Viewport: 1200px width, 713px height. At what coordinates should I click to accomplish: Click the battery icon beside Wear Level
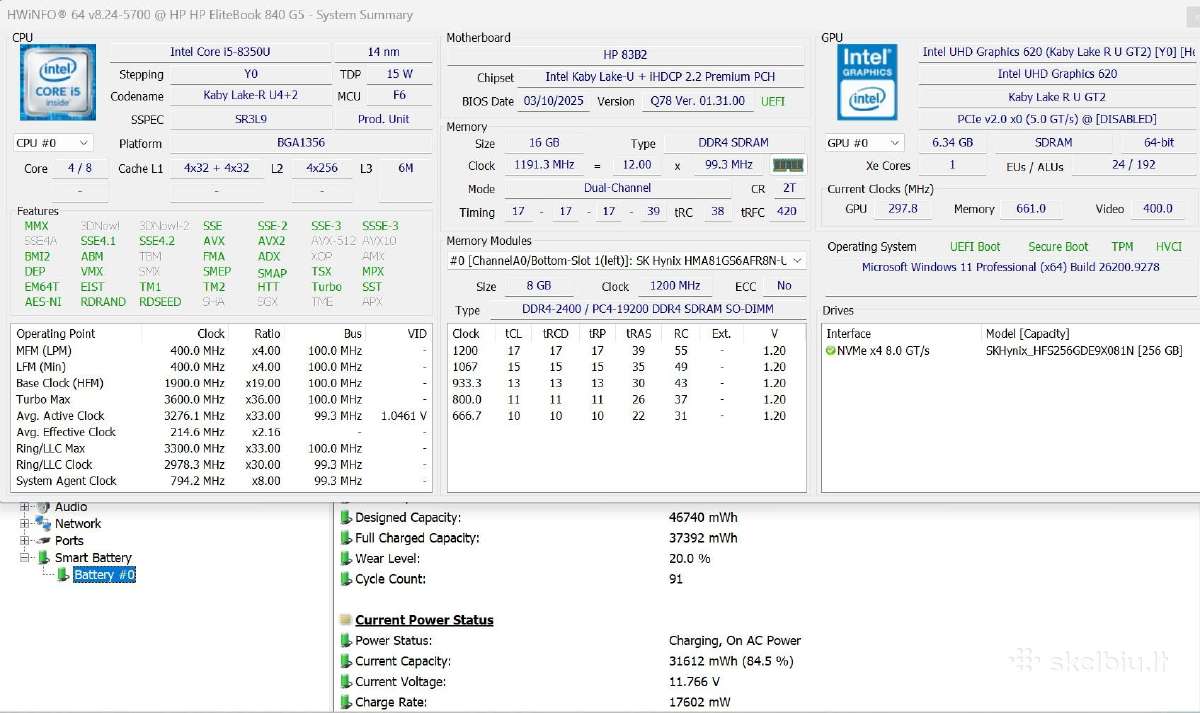346,559
